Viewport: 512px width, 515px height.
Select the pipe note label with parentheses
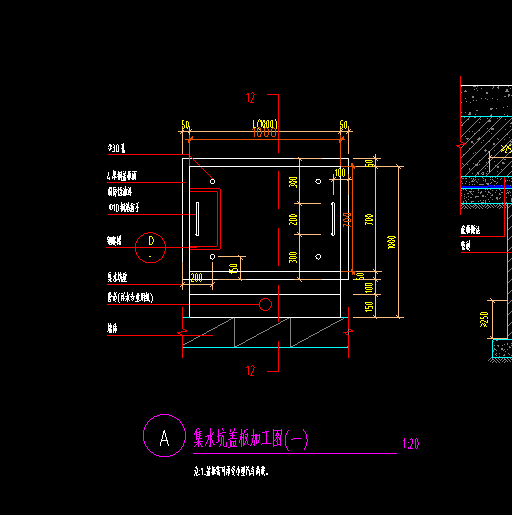pos(130,297)
